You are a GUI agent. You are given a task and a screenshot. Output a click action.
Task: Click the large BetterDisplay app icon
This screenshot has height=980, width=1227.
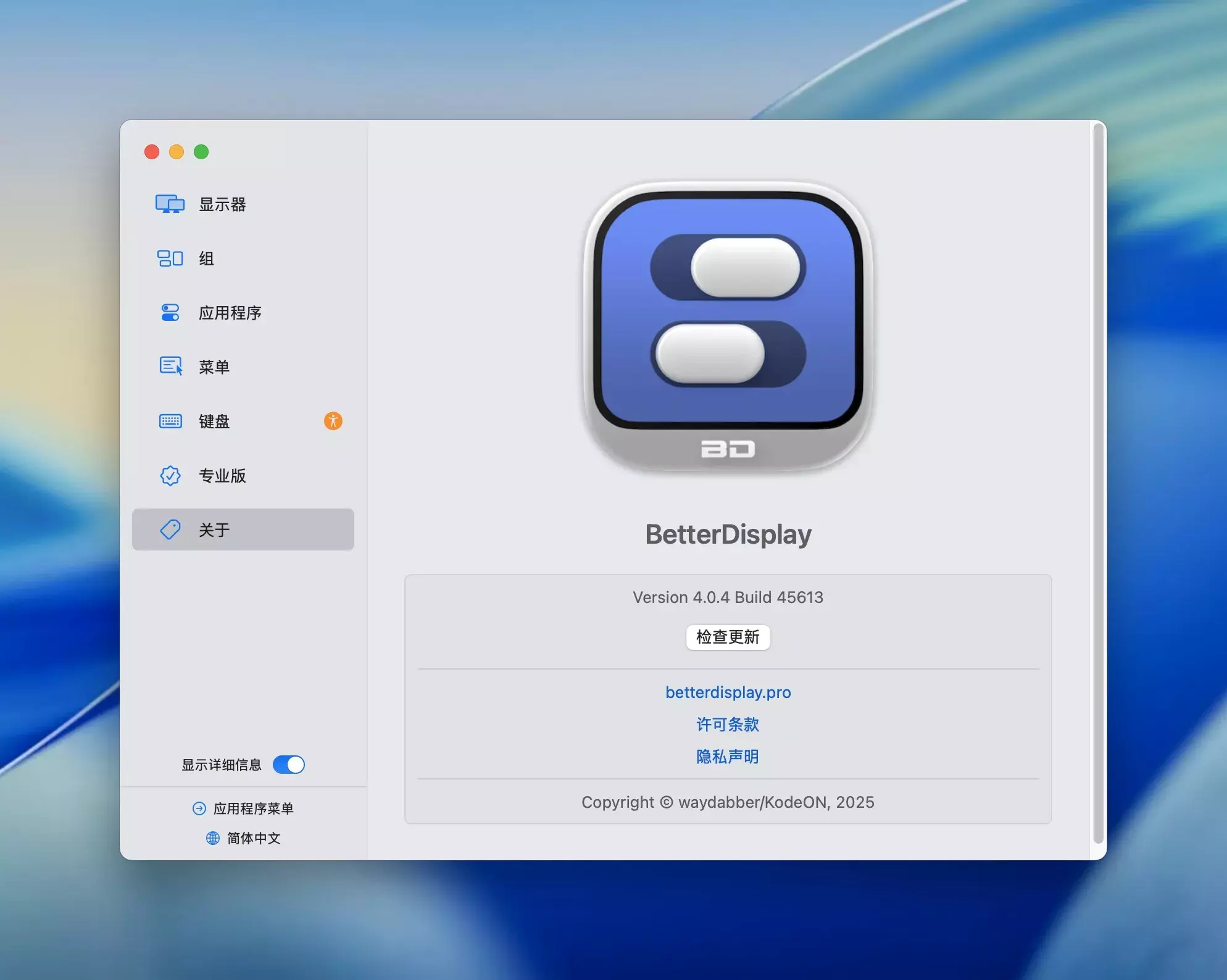click(x=728, y=328)
